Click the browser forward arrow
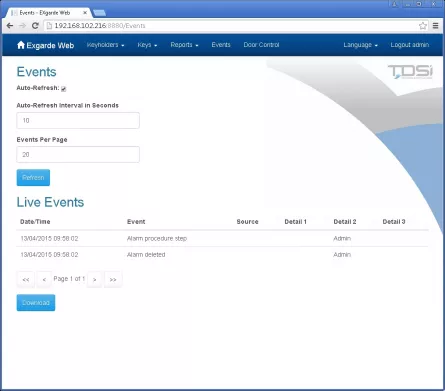445x391 pixels. click(x=22, y=26)
